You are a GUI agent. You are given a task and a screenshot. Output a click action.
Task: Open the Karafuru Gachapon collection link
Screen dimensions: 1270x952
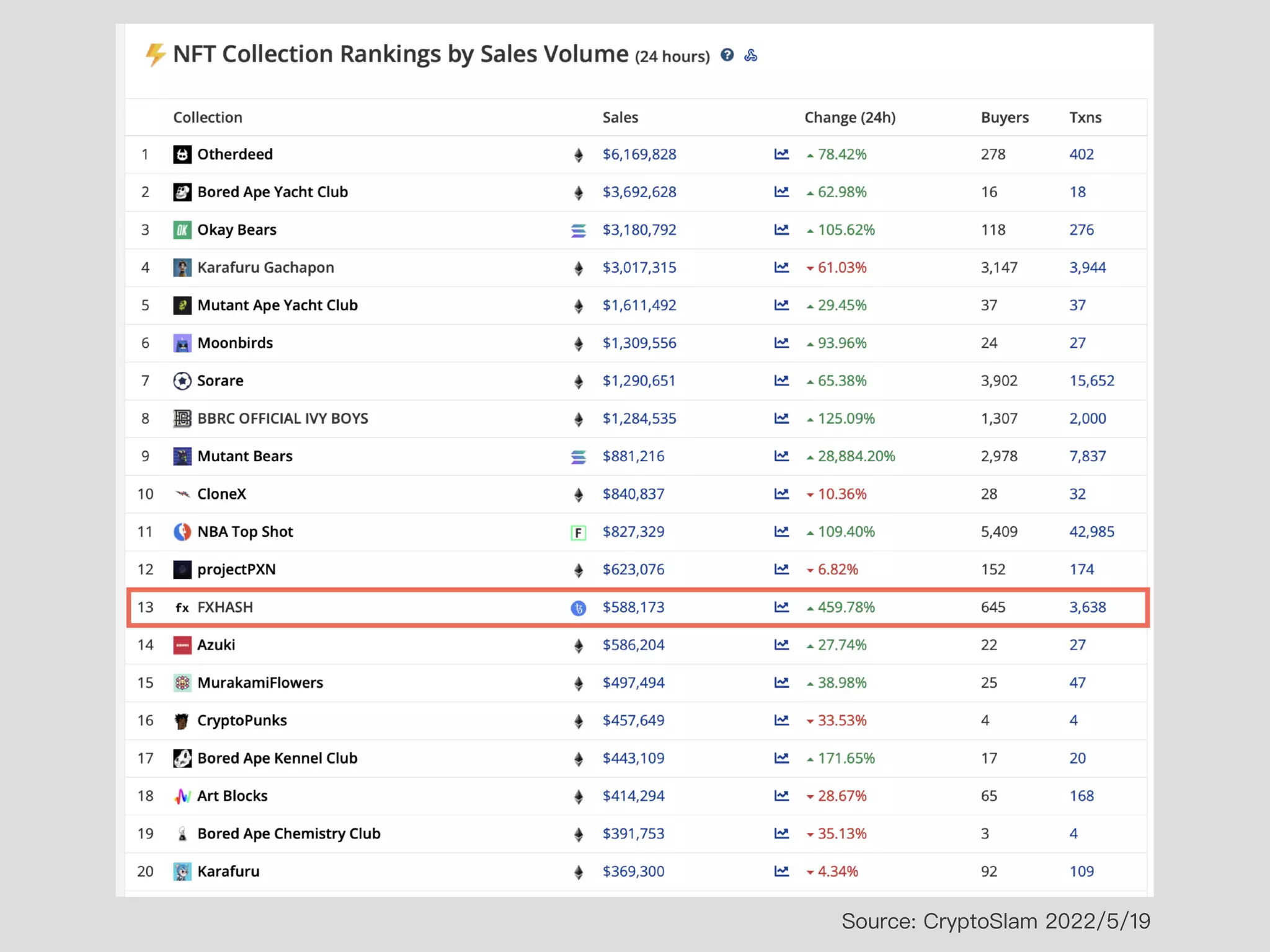click(x=265, y=268)
